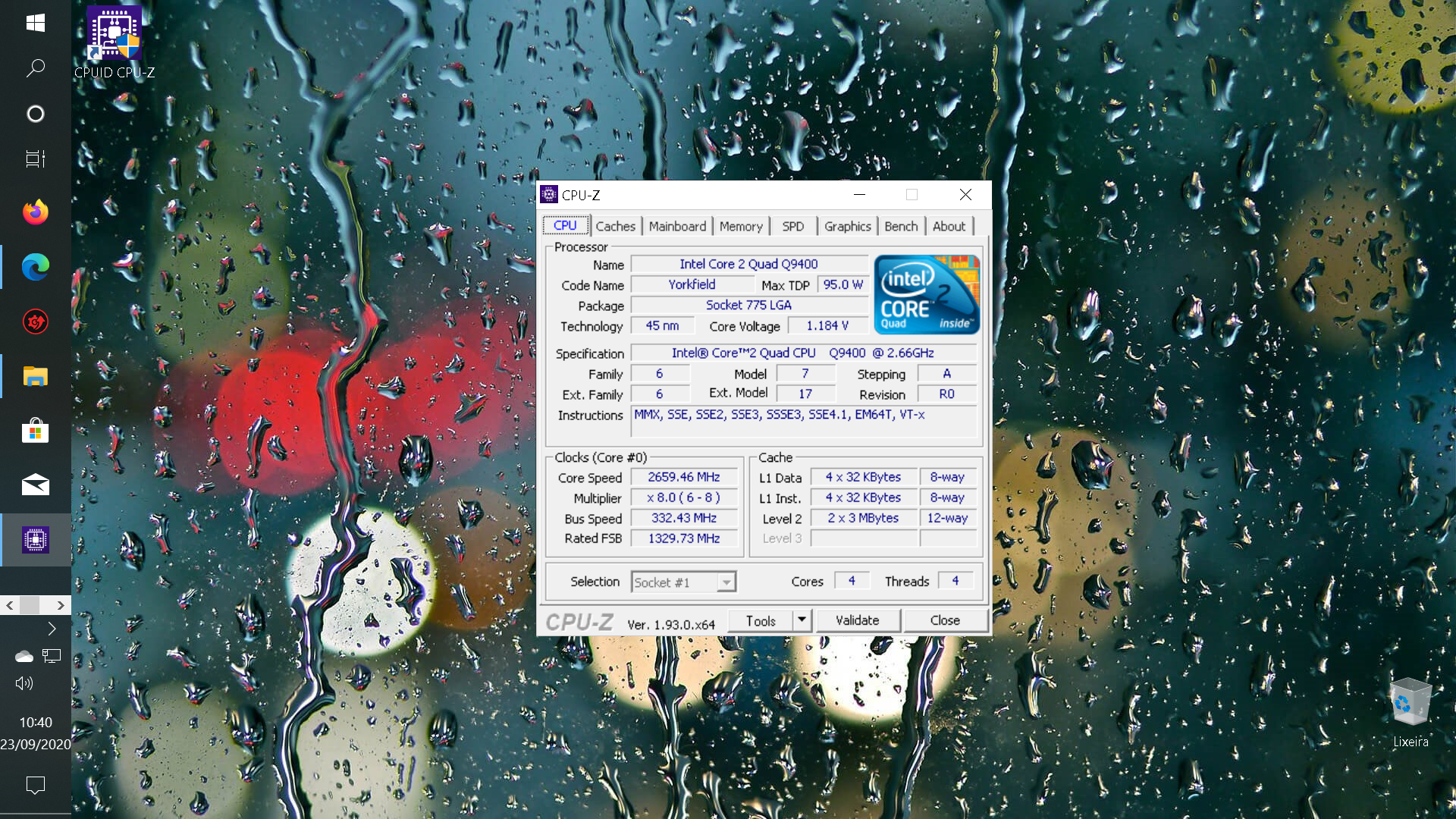Screen dimensions: 1456x819
Task: Open the Mail app from the taskbar
Action: tap(35, 485)
